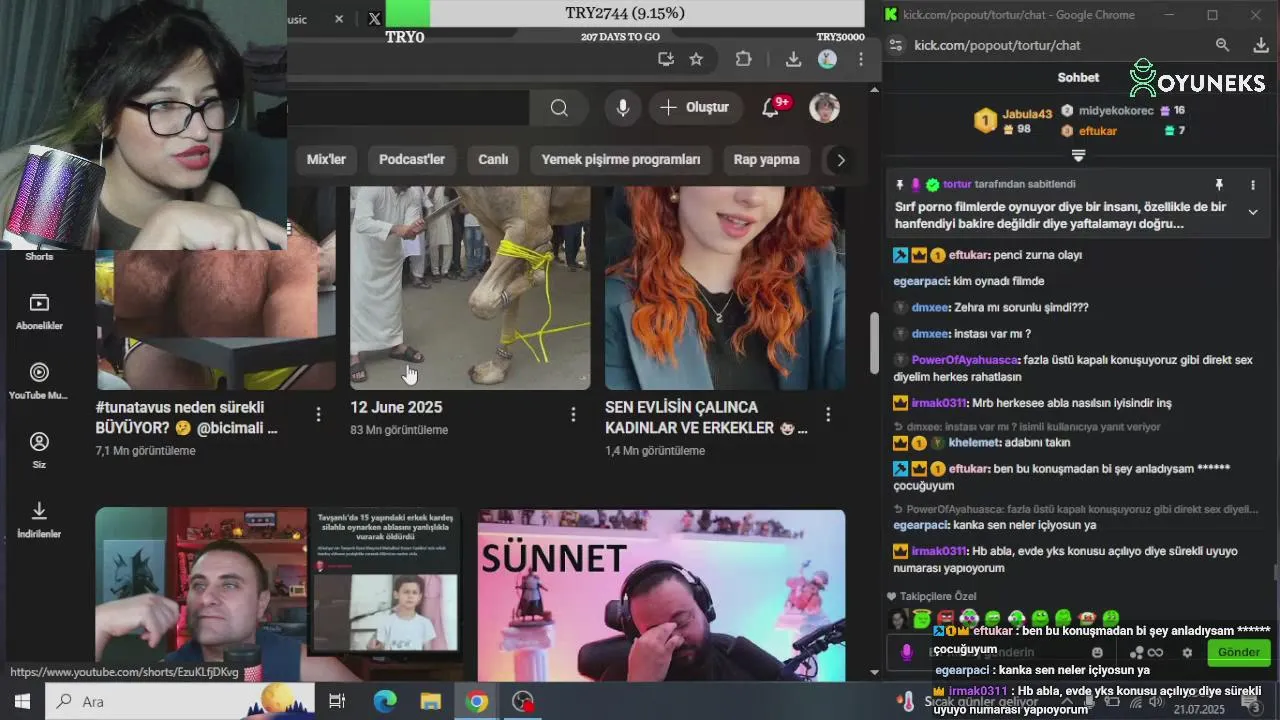Close the browser tab ending in 'usic'
The width and height of the screenshot is (1280, 720).
[x=339, y=19]
